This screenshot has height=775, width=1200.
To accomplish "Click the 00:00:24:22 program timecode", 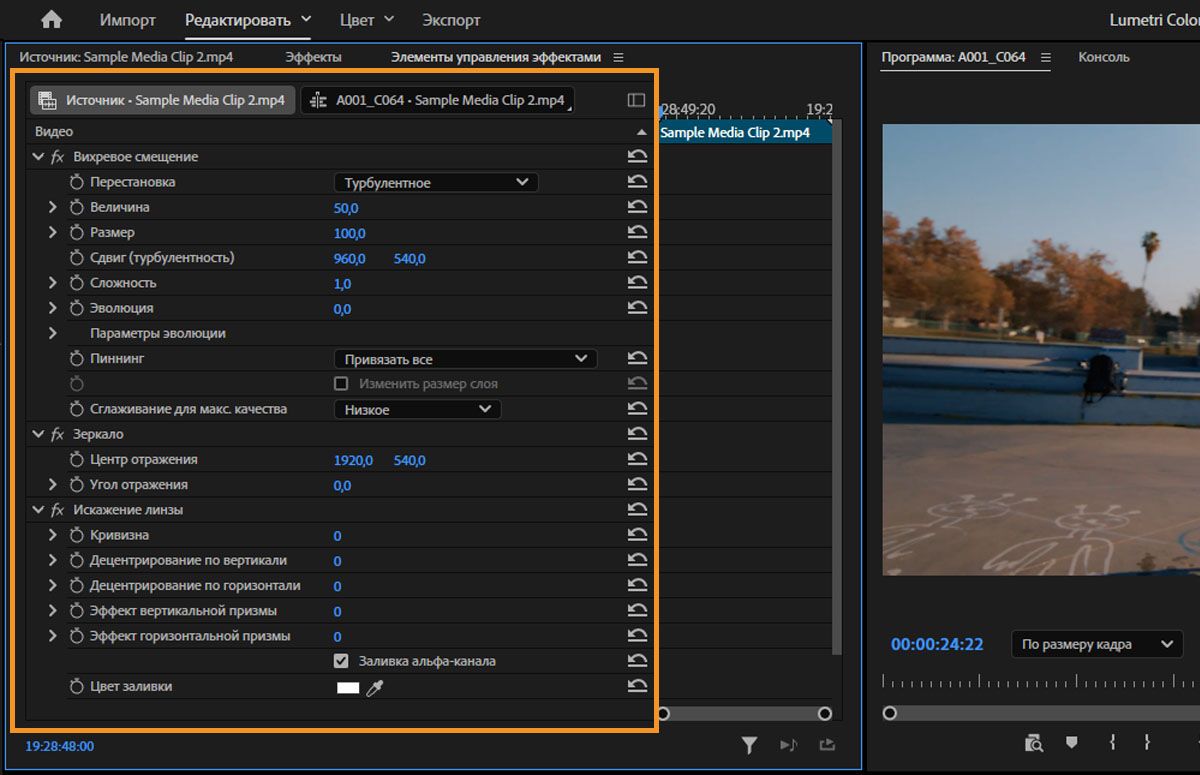I will [937, 645].
